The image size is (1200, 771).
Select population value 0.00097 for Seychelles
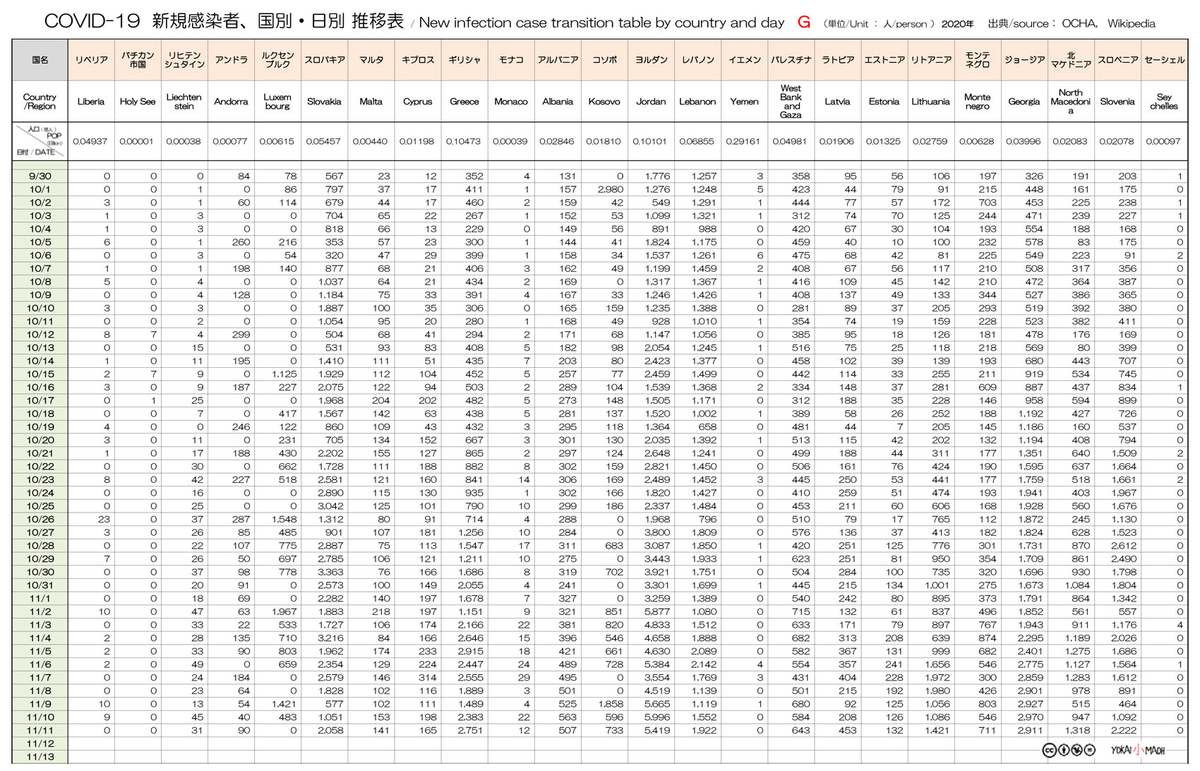coord(1163,141)
